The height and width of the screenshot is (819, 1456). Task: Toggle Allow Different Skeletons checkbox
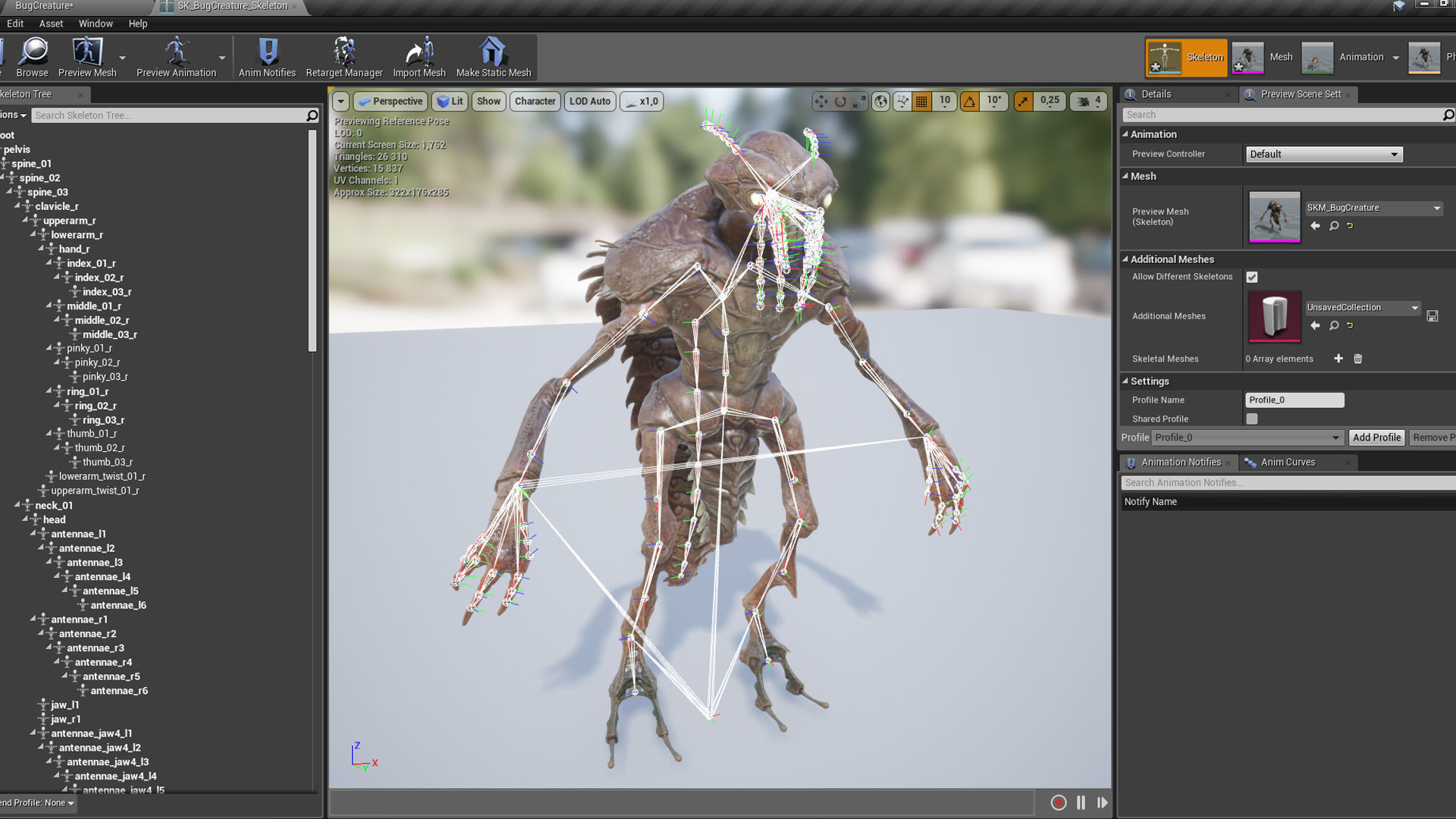(1252, 278)
